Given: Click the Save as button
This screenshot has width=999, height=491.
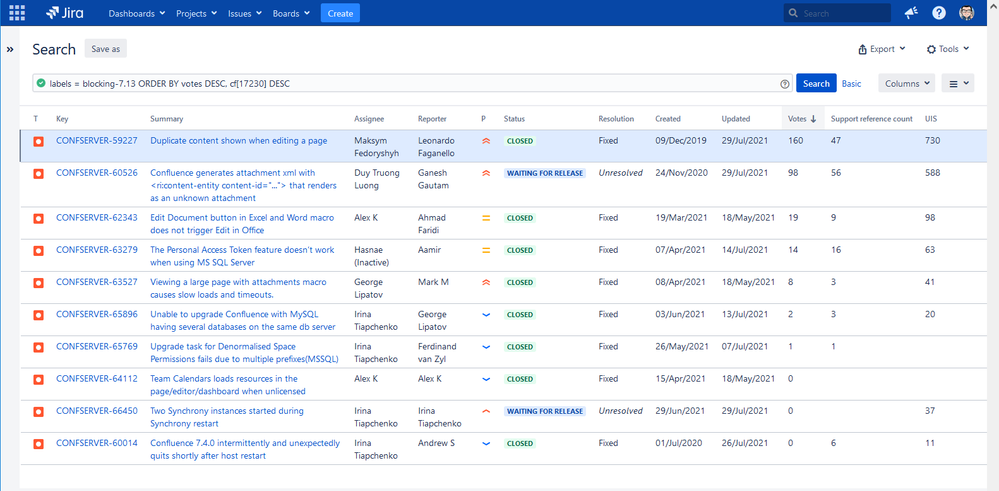Looking at the screenshot, I should [106, 49].
